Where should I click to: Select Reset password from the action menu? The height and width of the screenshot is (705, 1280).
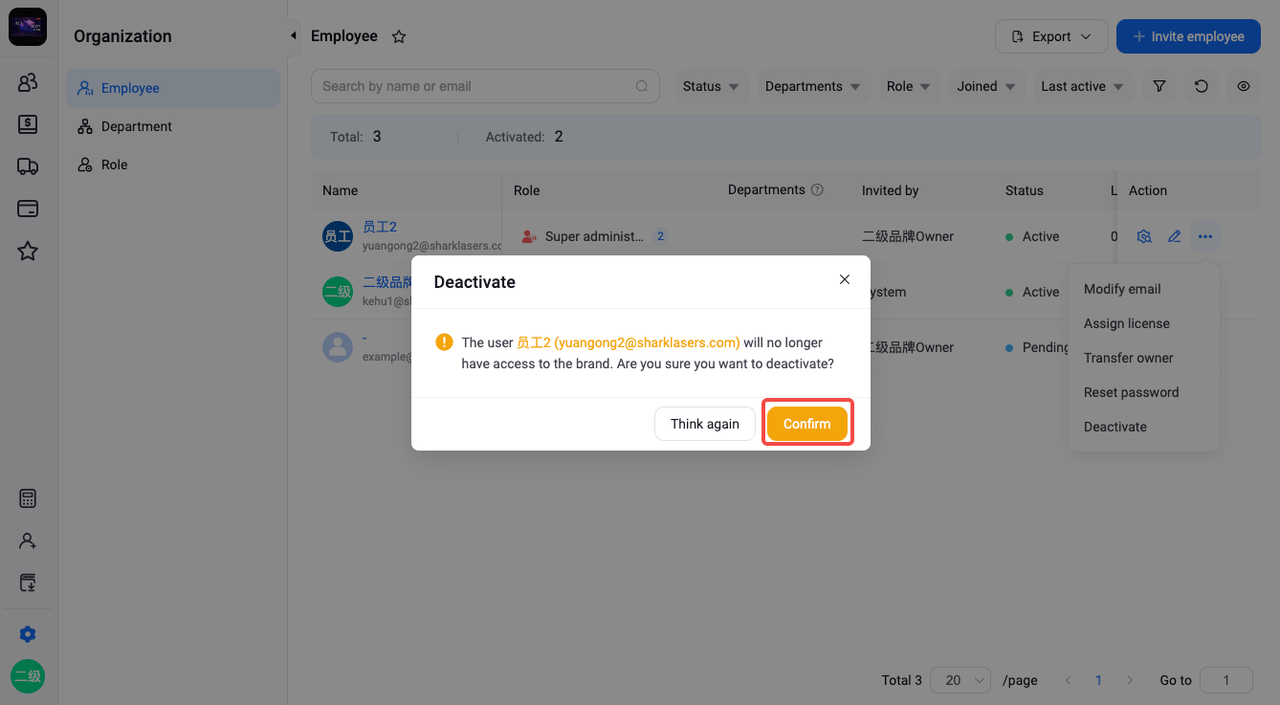[1131, 392]
